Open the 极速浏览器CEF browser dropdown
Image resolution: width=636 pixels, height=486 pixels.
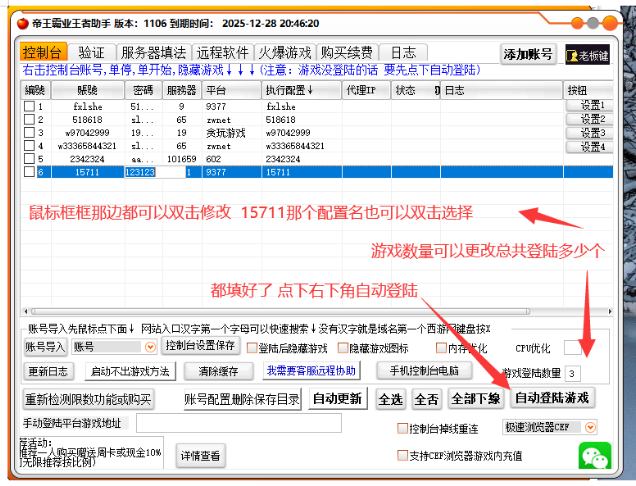tap(590, 427)
